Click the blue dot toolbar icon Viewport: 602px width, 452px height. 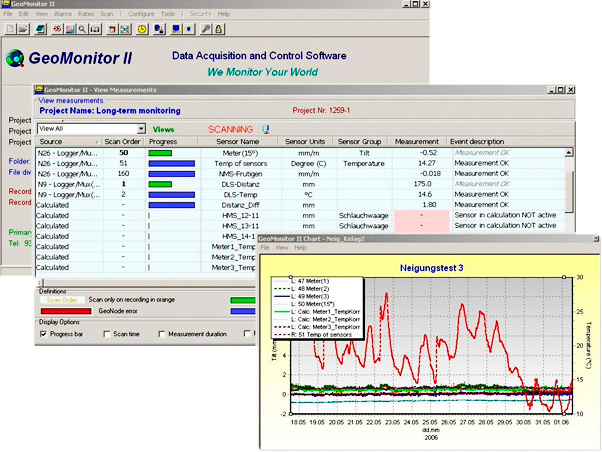[189, 29]
